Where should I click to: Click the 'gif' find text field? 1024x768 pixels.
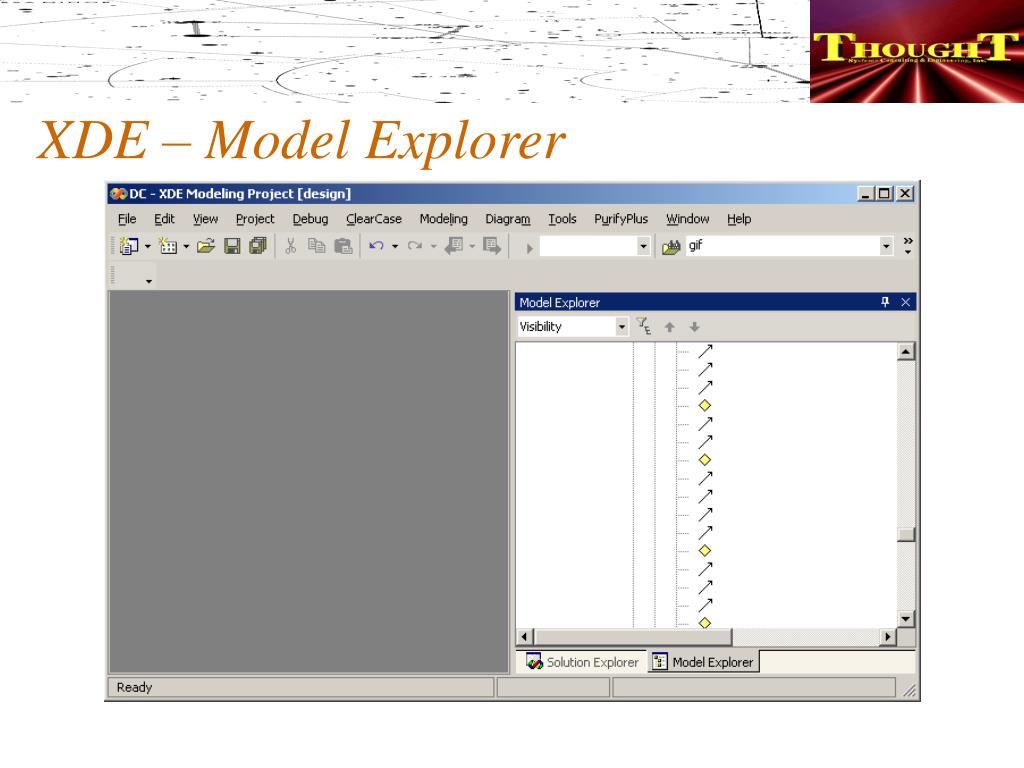[x=782, y=246]
